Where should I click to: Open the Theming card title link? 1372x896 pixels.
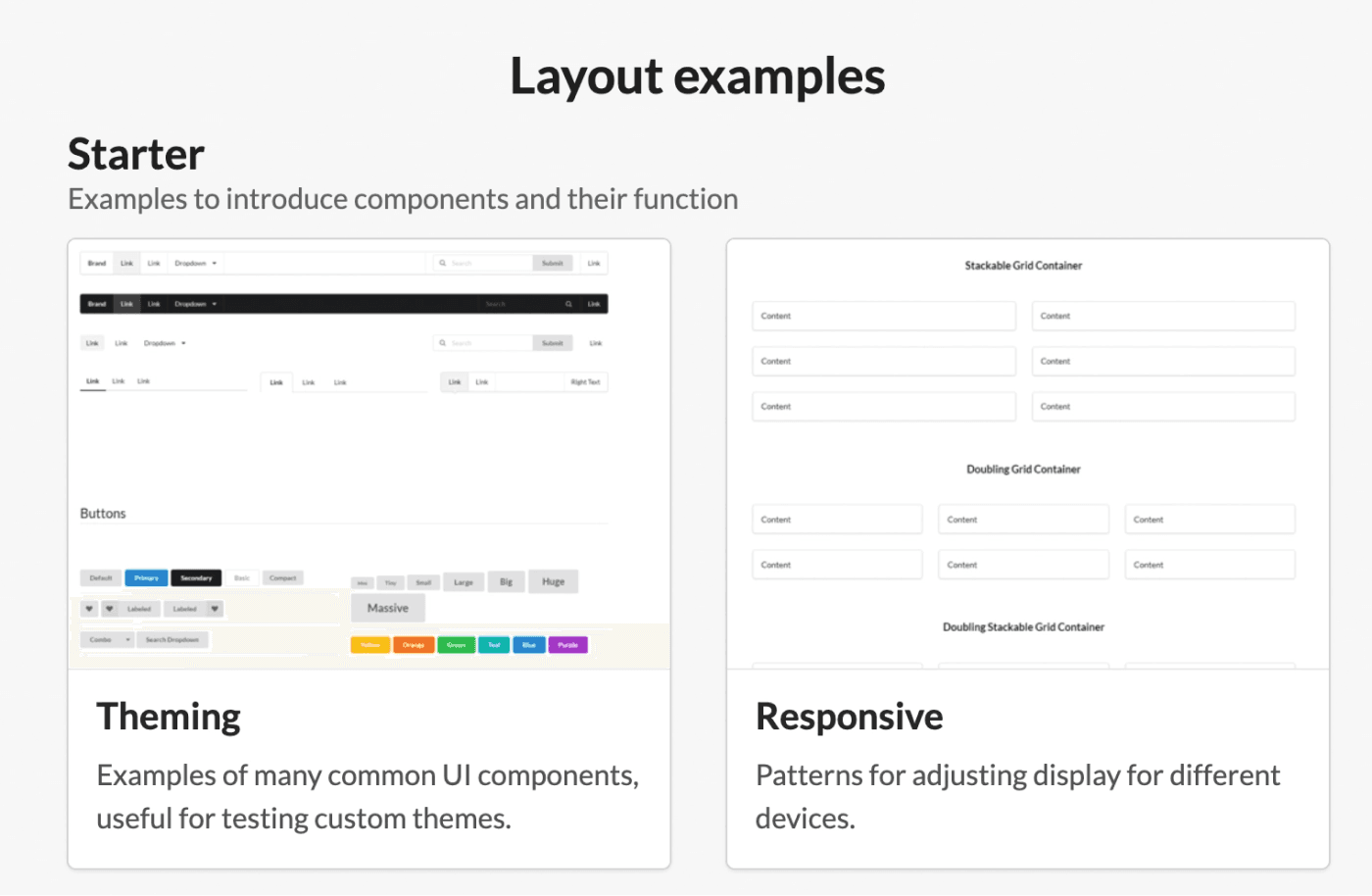(x=169, y=717)
